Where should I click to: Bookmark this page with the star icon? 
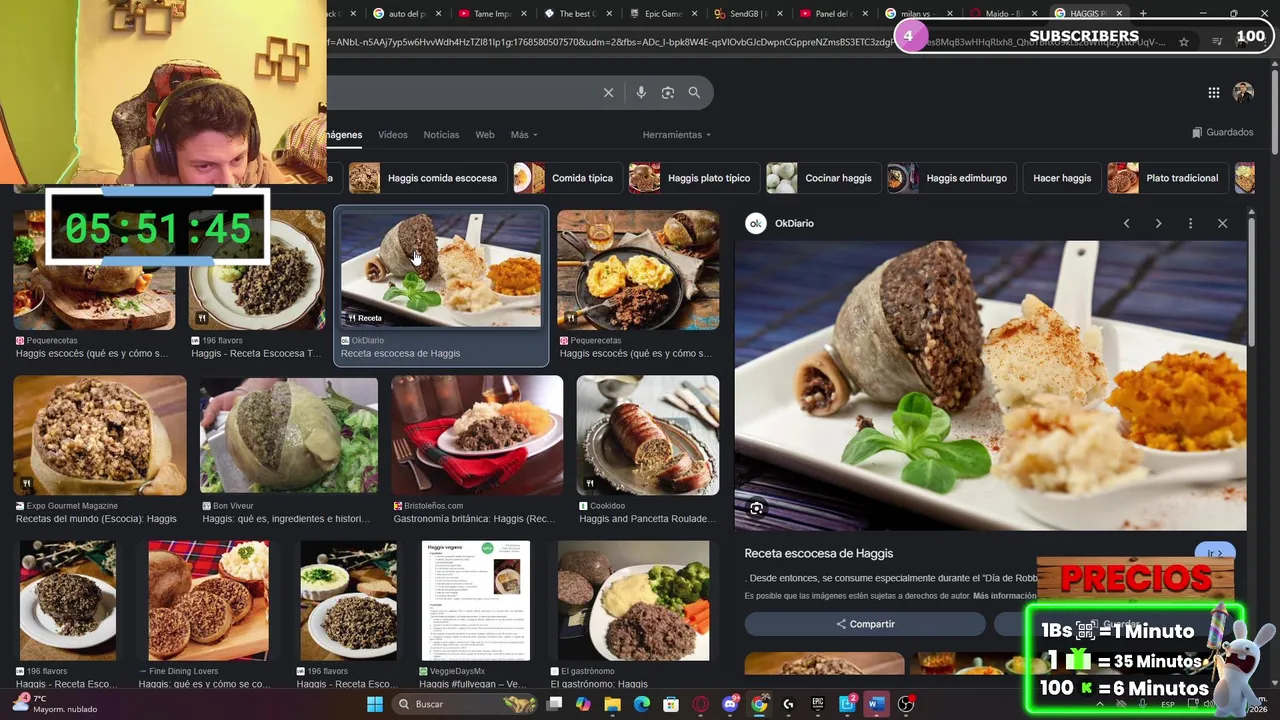pyautogui.click(x=1184, y=42)
